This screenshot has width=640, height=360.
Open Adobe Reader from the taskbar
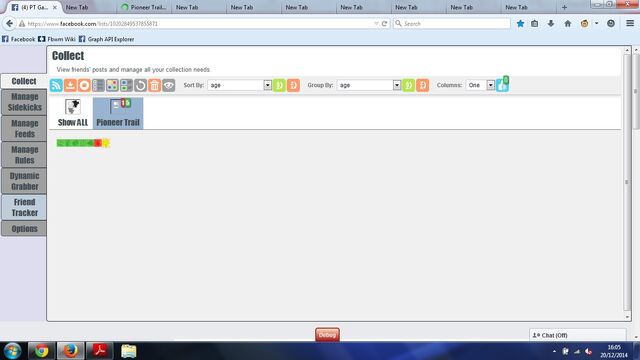pos(100,351)
